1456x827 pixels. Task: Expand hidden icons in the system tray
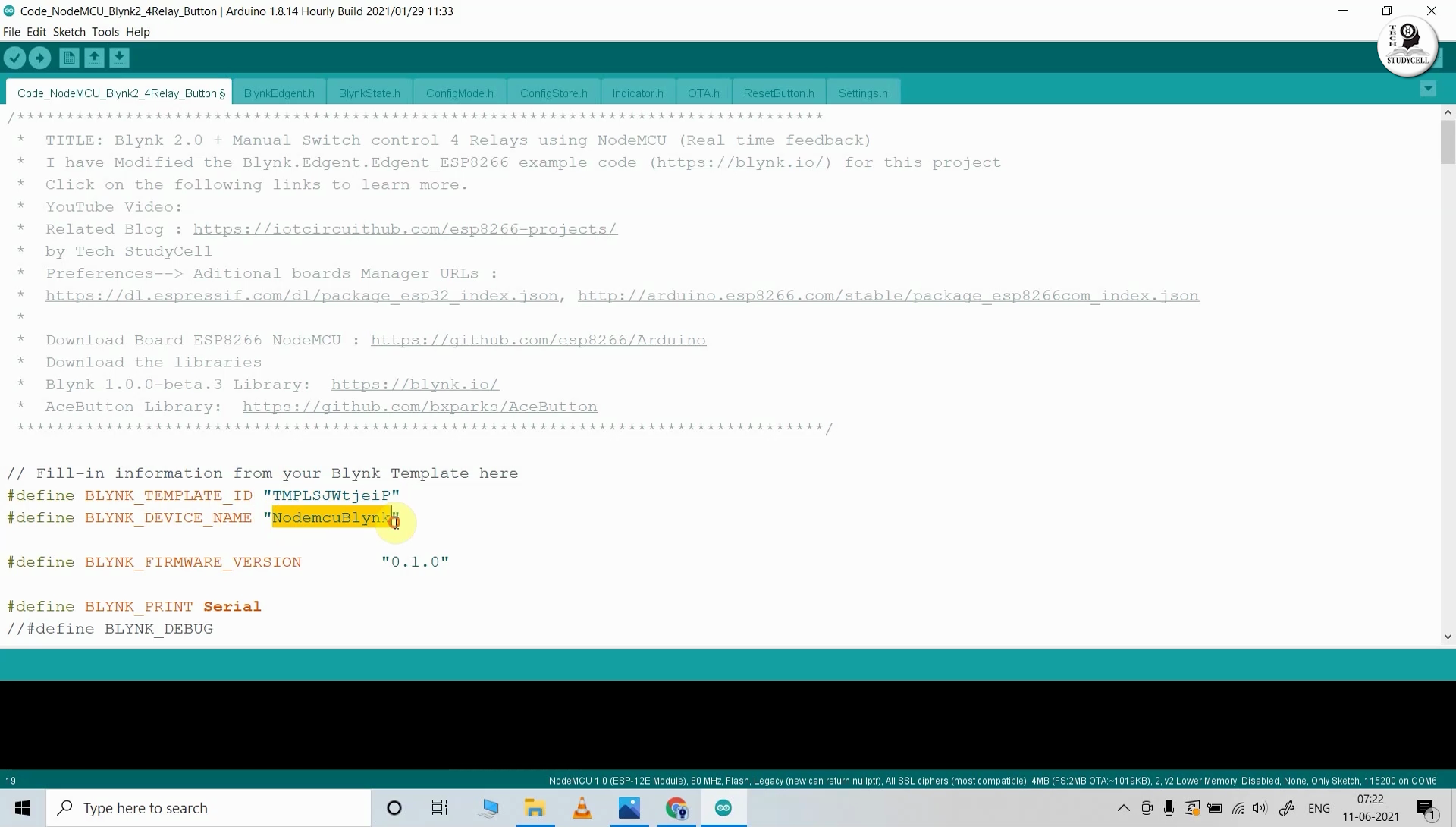[1125, 808]
